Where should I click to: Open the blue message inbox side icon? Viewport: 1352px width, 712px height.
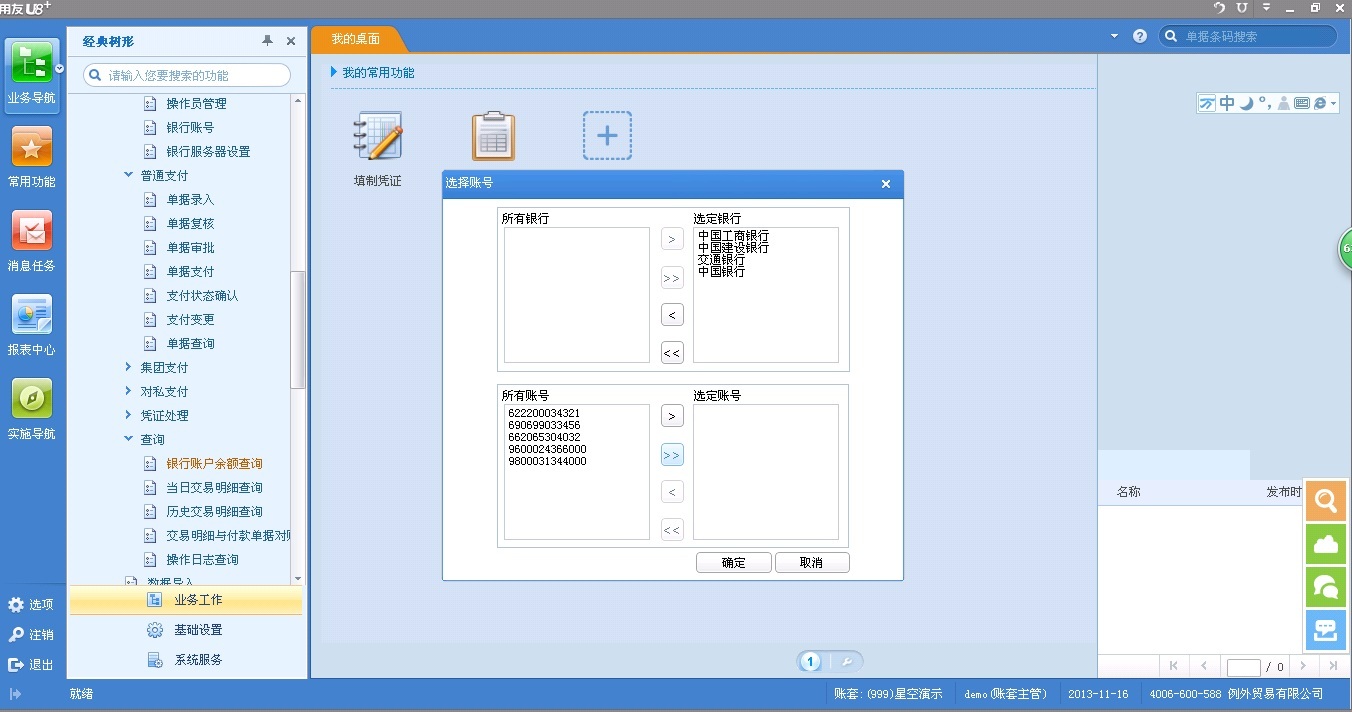pos(1326,630)
